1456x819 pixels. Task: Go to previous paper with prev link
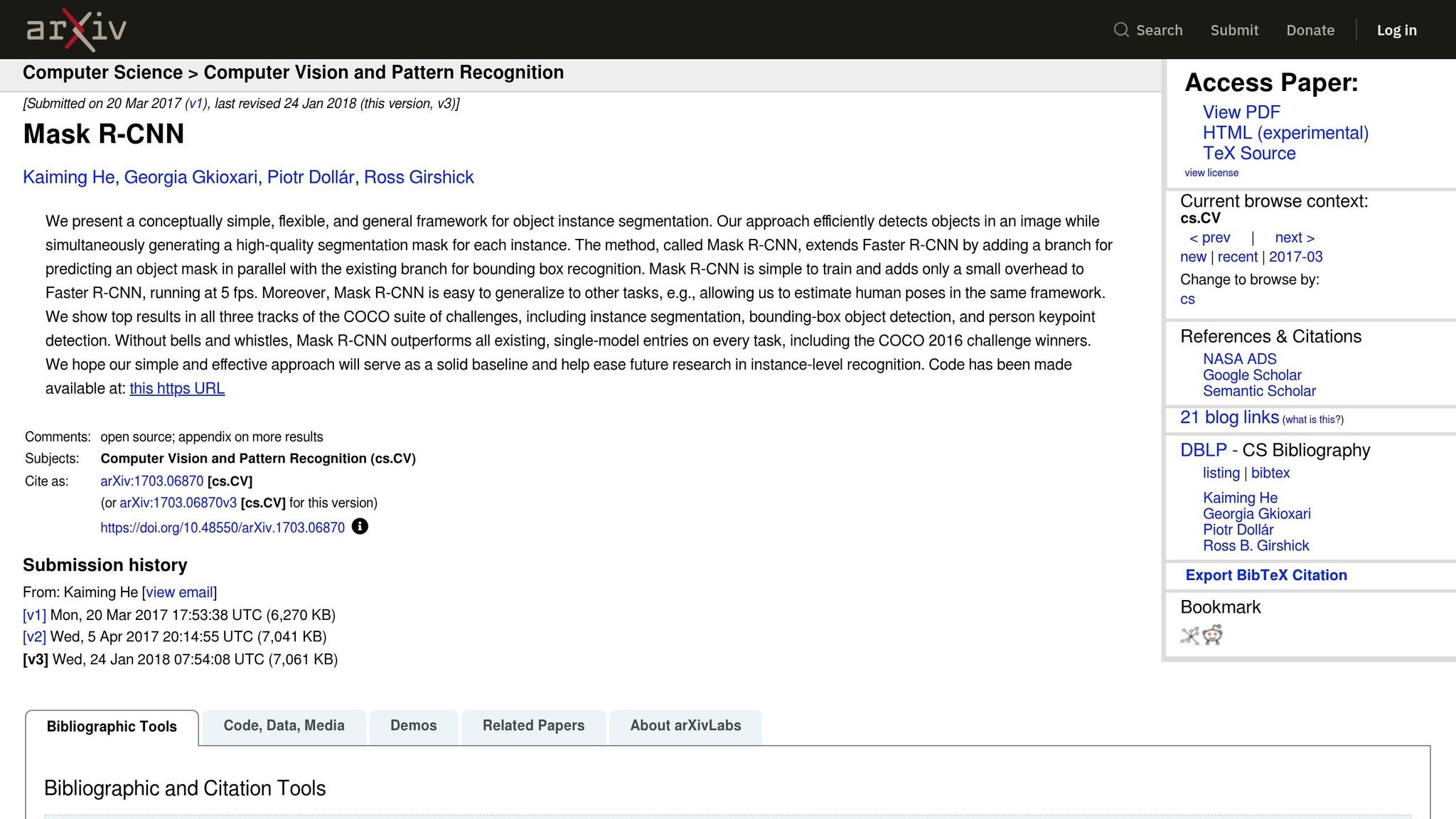tap(1209, 237)
